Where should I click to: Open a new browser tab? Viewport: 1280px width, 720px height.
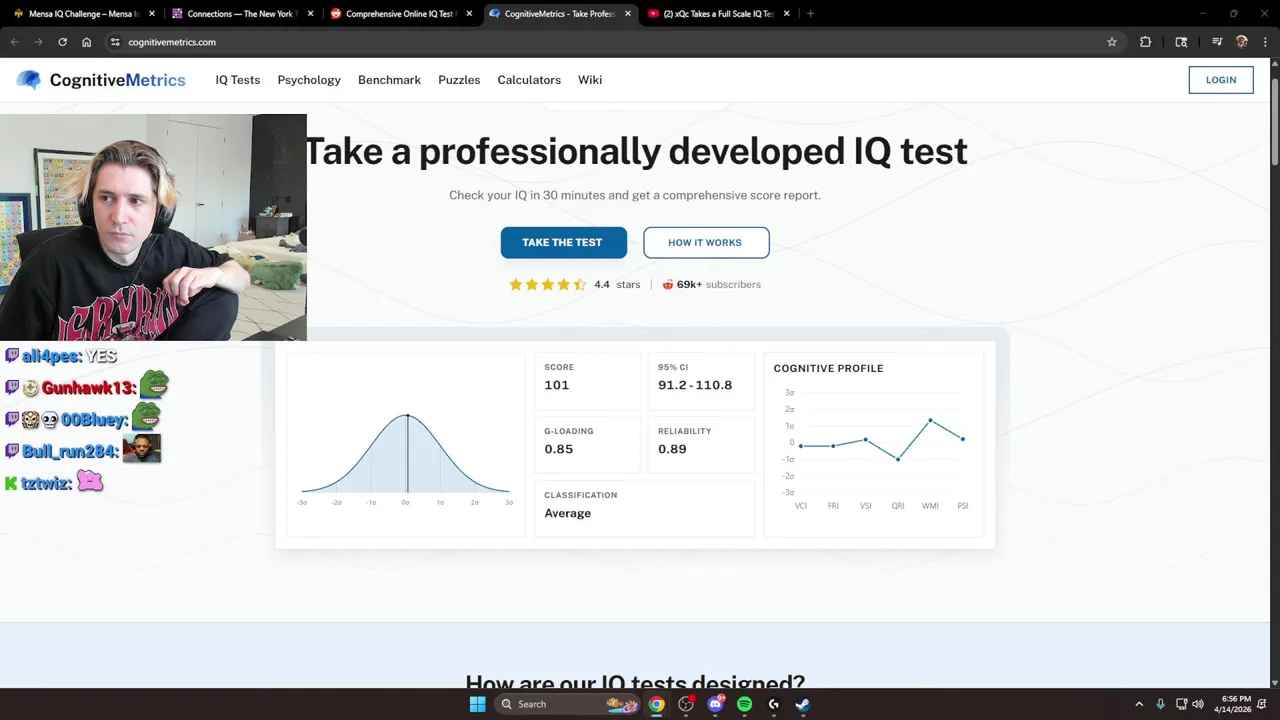[x=810, y=14]
